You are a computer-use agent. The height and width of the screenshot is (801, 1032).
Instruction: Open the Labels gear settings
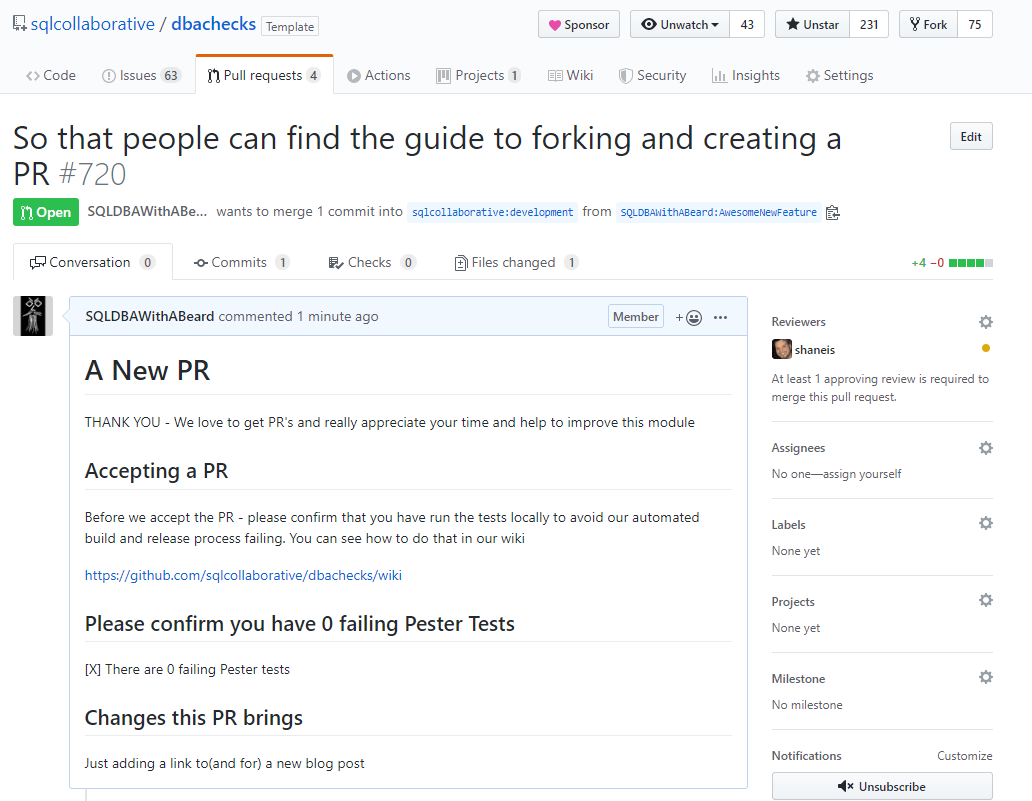[x=985, y=524]
